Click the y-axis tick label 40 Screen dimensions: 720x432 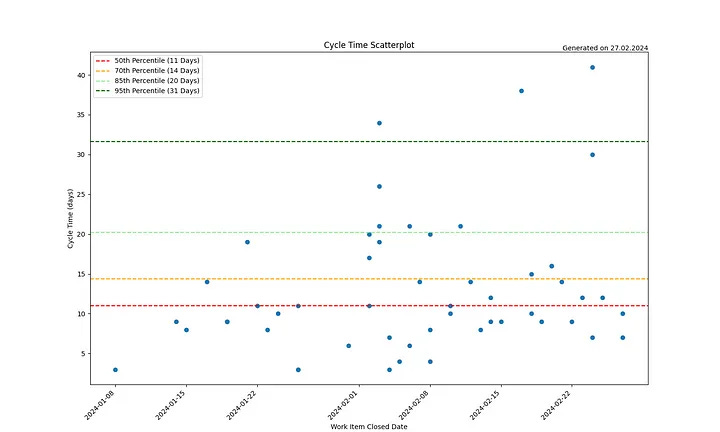(81, 75)
